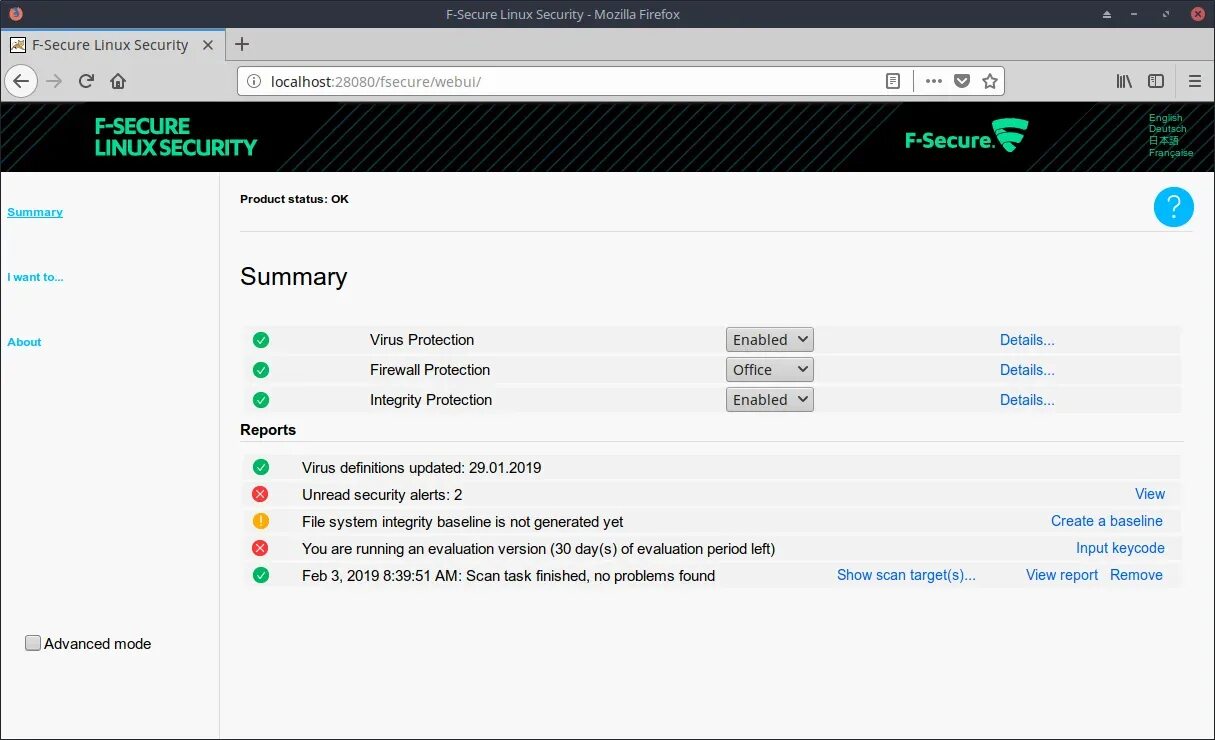Open the Firewall Protection Office dropdown
1215x740 pixels.
pyautogui.click(x=770, y=370)
